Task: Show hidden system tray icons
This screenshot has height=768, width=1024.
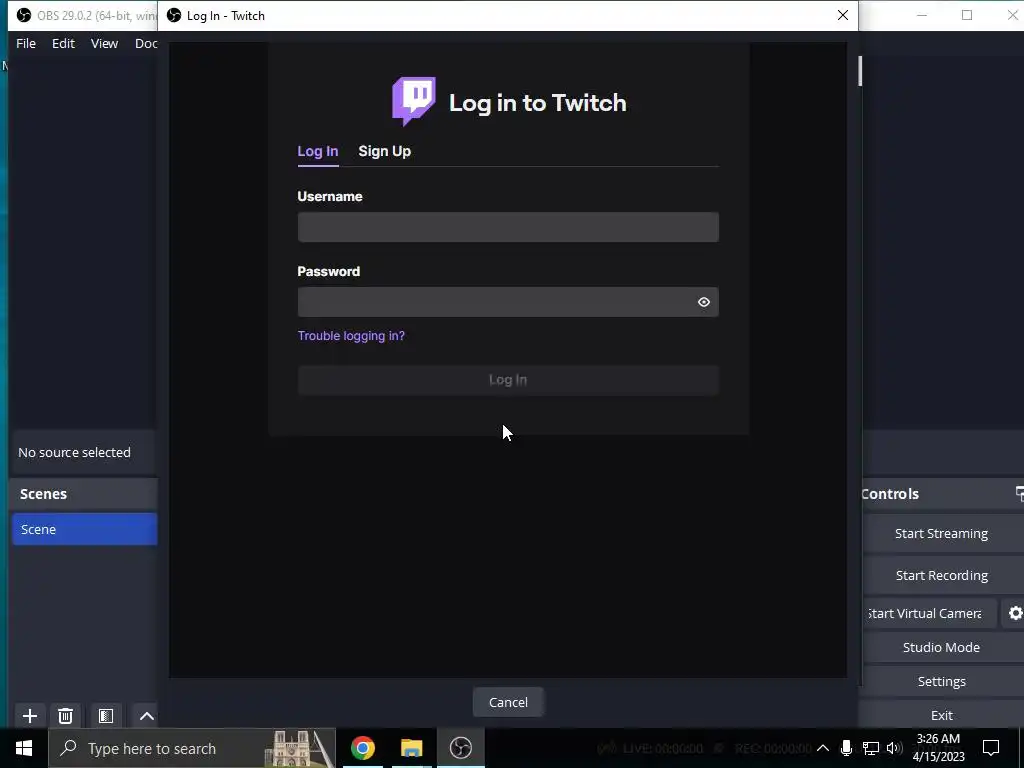Action: coord(823,748)
